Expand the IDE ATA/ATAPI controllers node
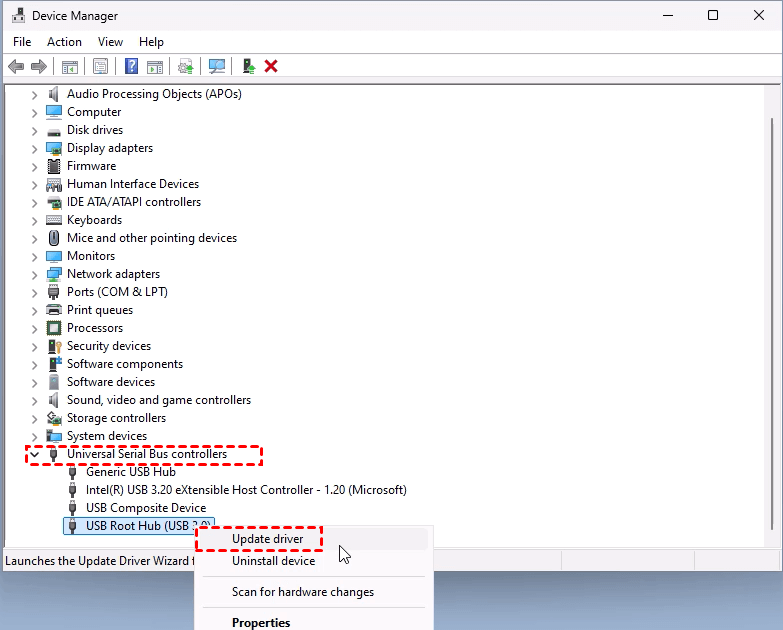This screenshot has width=783, height=630. (34, 203)
